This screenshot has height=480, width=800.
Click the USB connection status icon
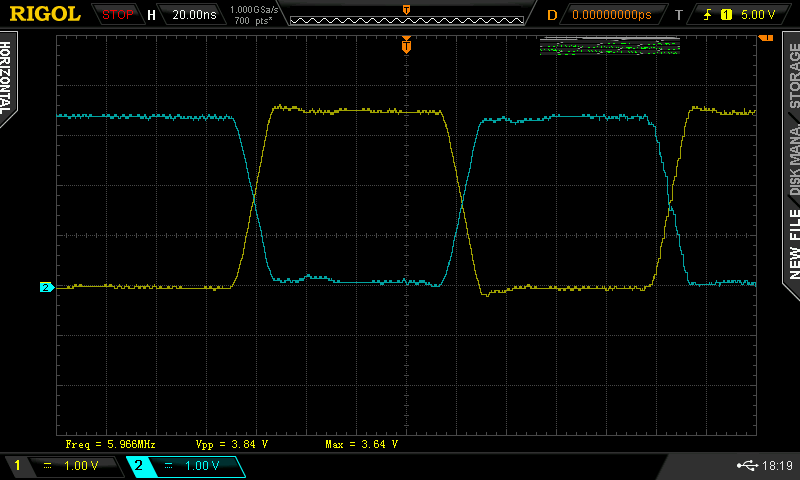(747, 465)
